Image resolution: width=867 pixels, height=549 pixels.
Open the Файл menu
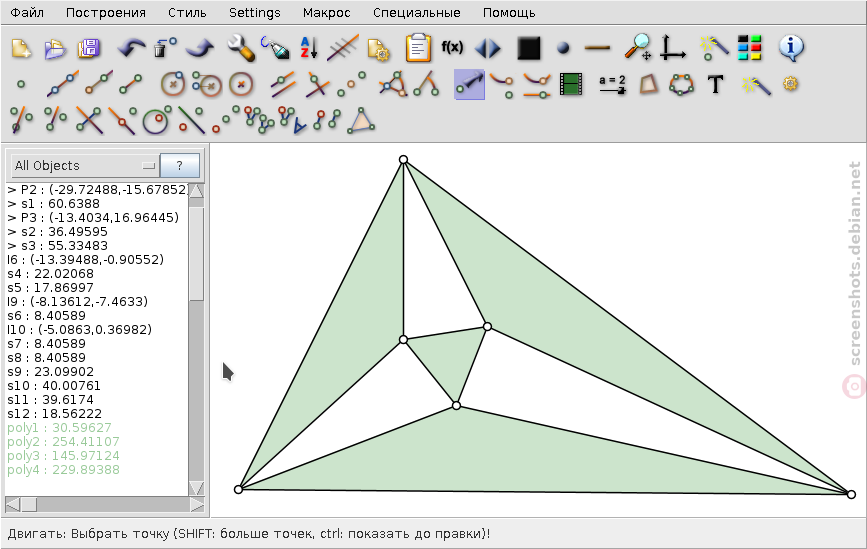27,12
